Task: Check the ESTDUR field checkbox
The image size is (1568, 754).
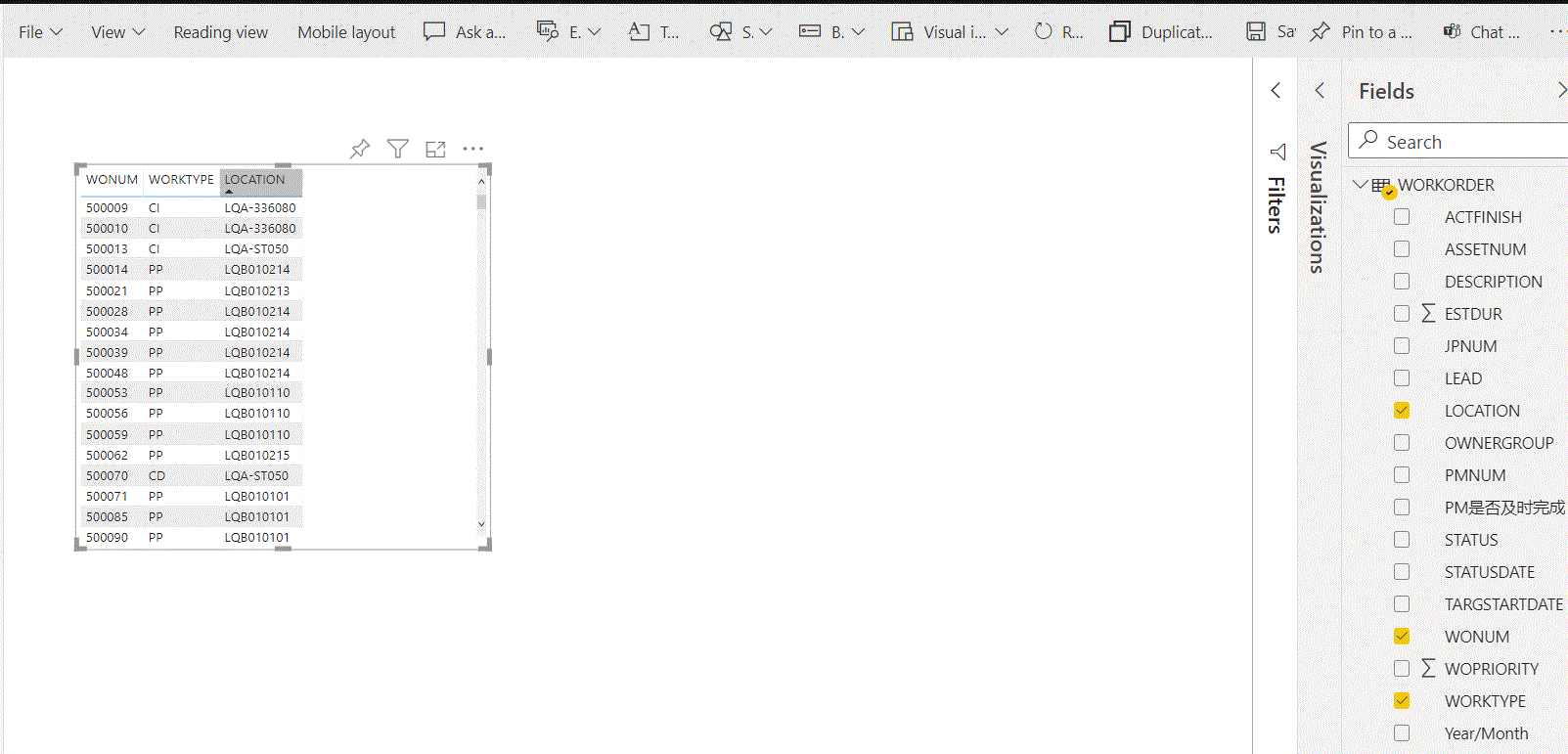Action: point(1402,314)
